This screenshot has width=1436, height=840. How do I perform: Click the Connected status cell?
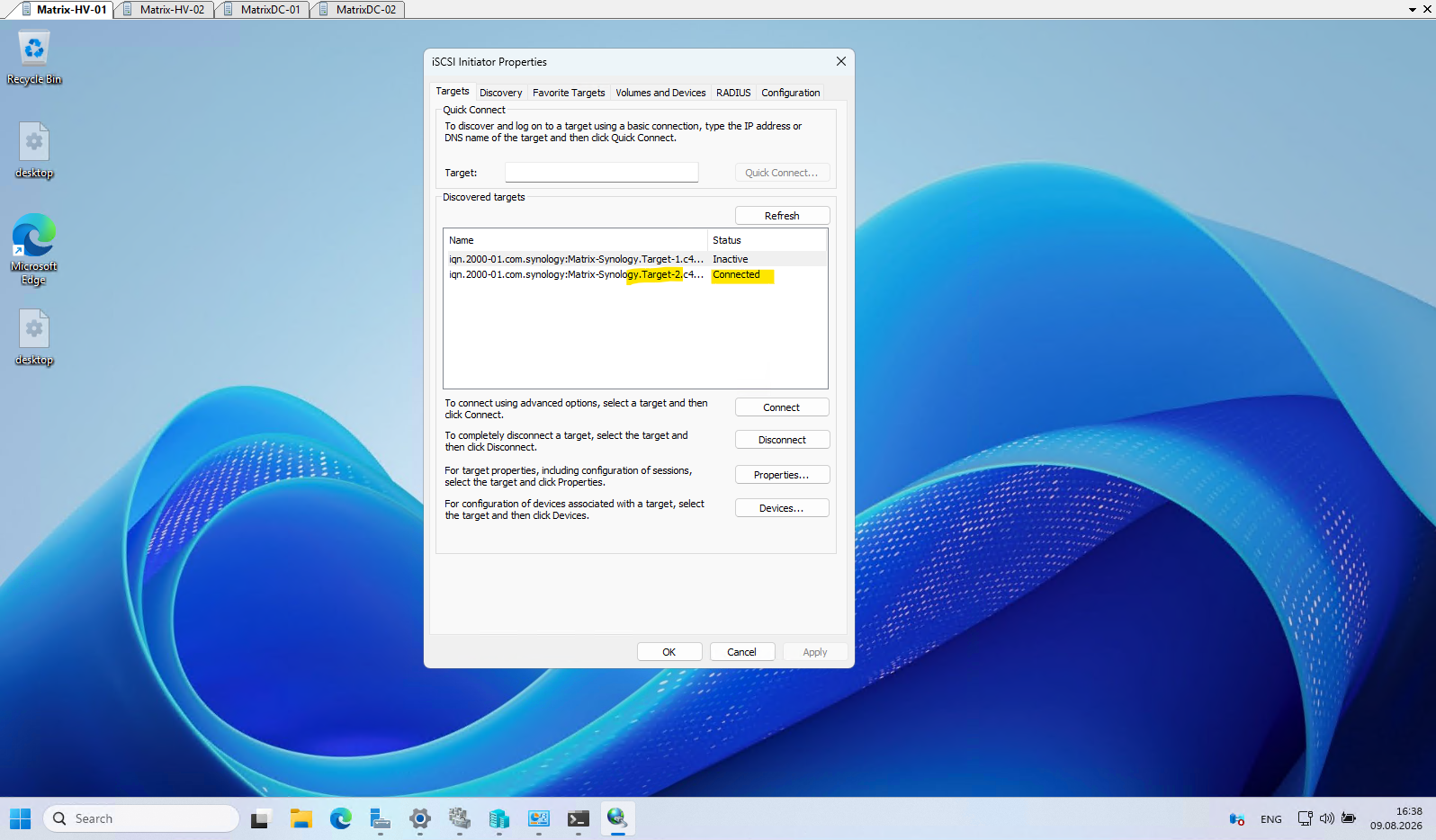point(736,275)
